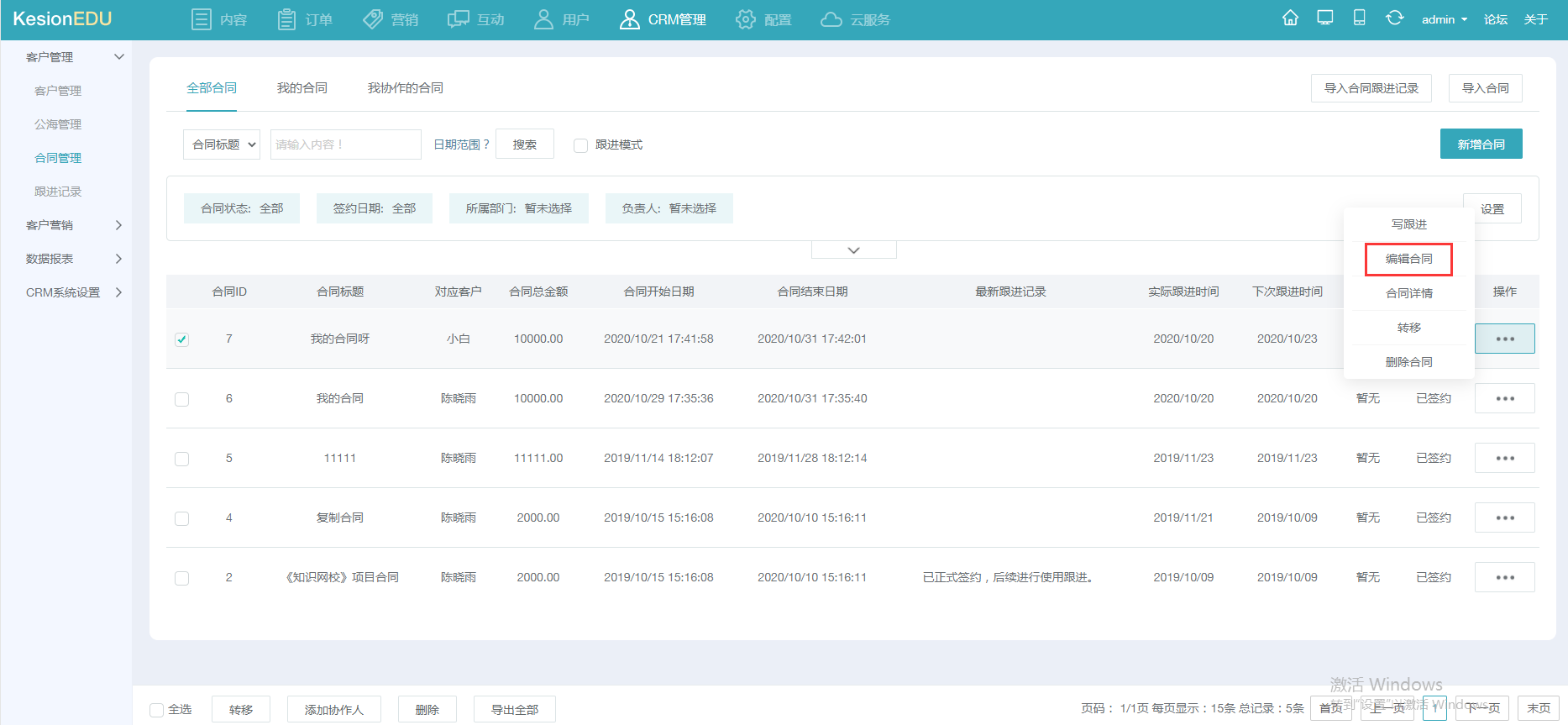Click the refresh cache icon

[x=1395, y=18]
